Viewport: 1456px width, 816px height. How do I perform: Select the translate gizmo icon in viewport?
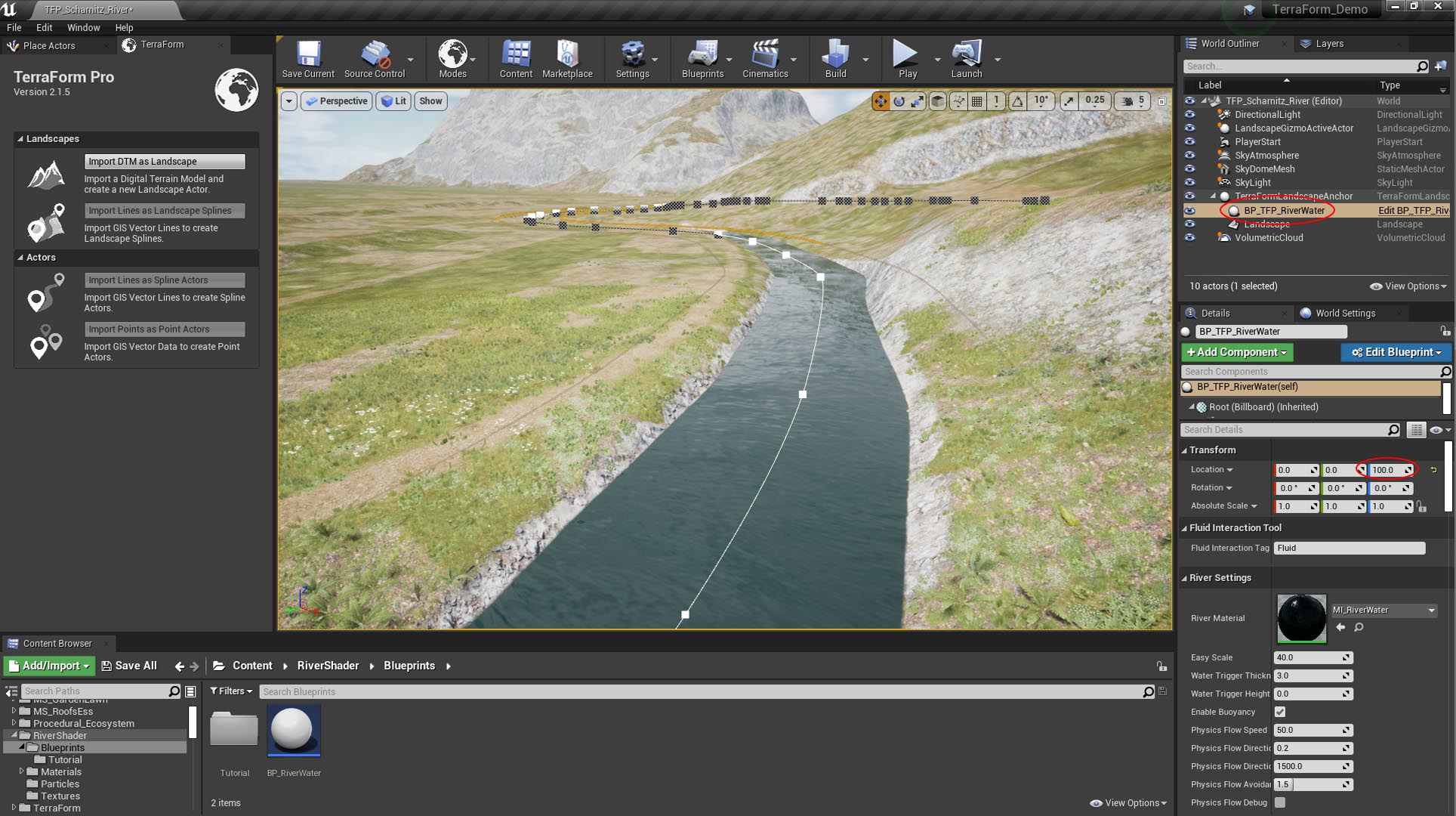881,101
